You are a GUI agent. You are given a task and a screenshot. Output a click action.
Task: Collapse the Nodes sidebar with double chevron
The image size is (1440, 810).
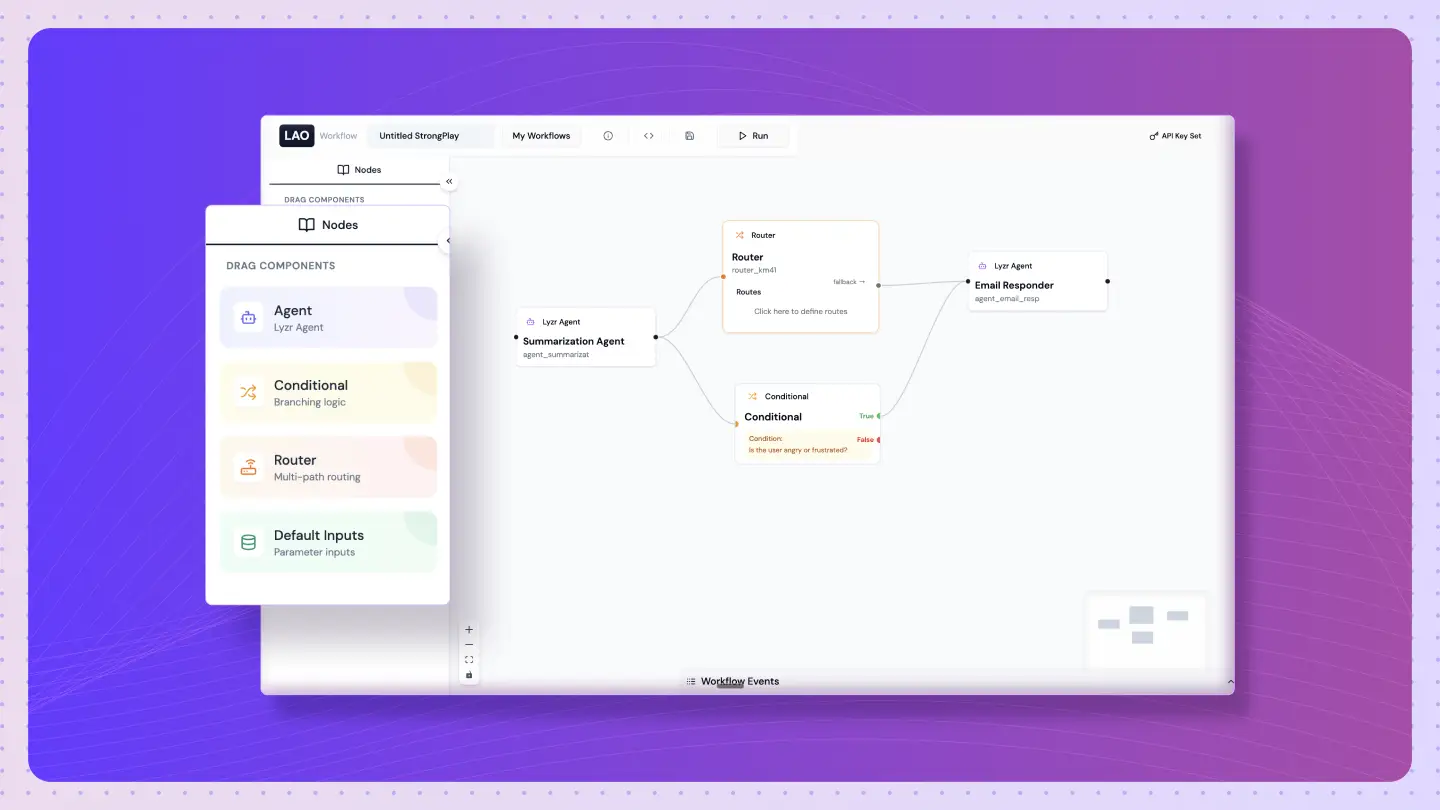[449, 182]
